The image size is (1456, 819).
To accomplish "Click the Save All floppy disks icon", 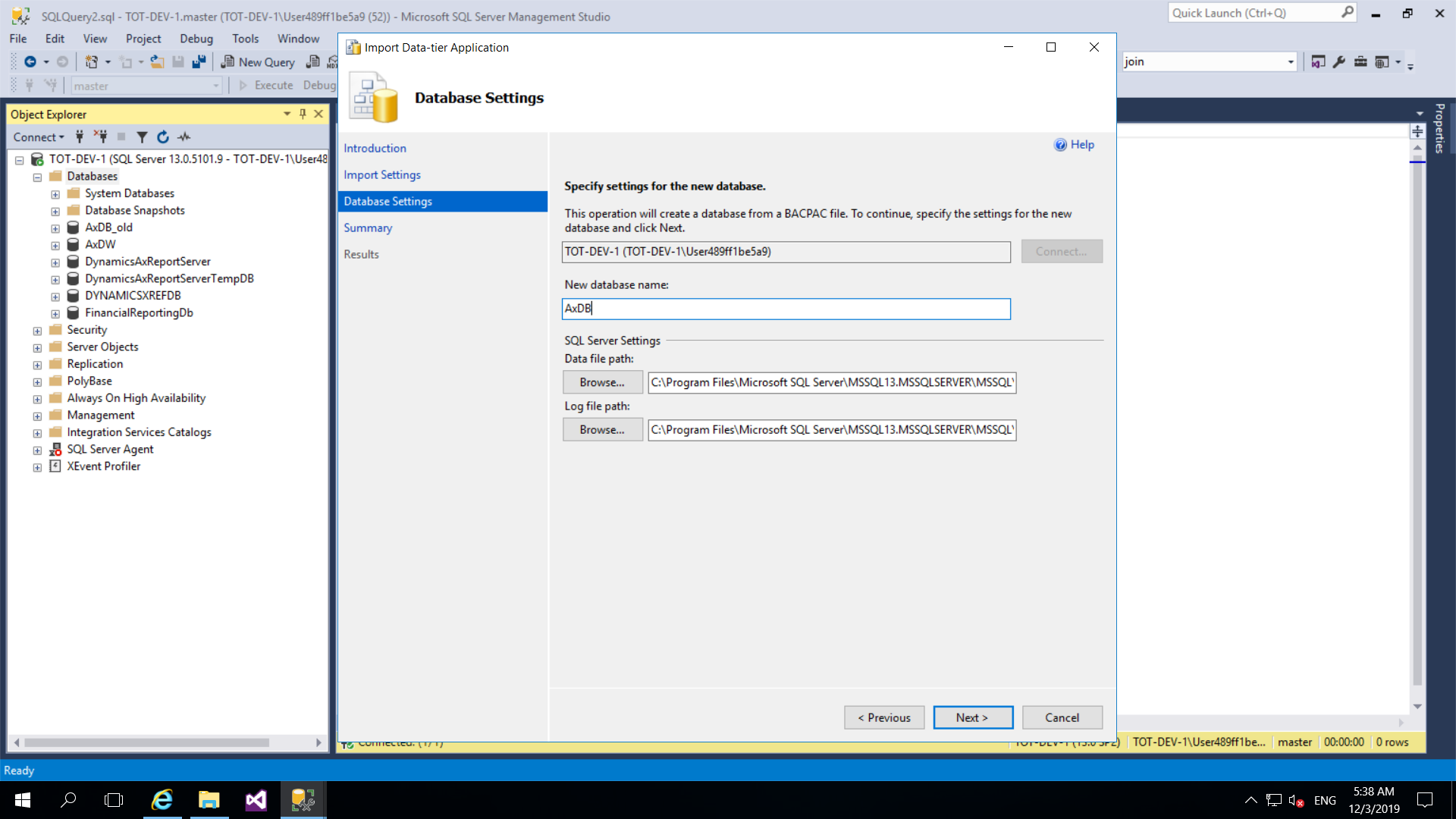I will click(x=199, y=62).
